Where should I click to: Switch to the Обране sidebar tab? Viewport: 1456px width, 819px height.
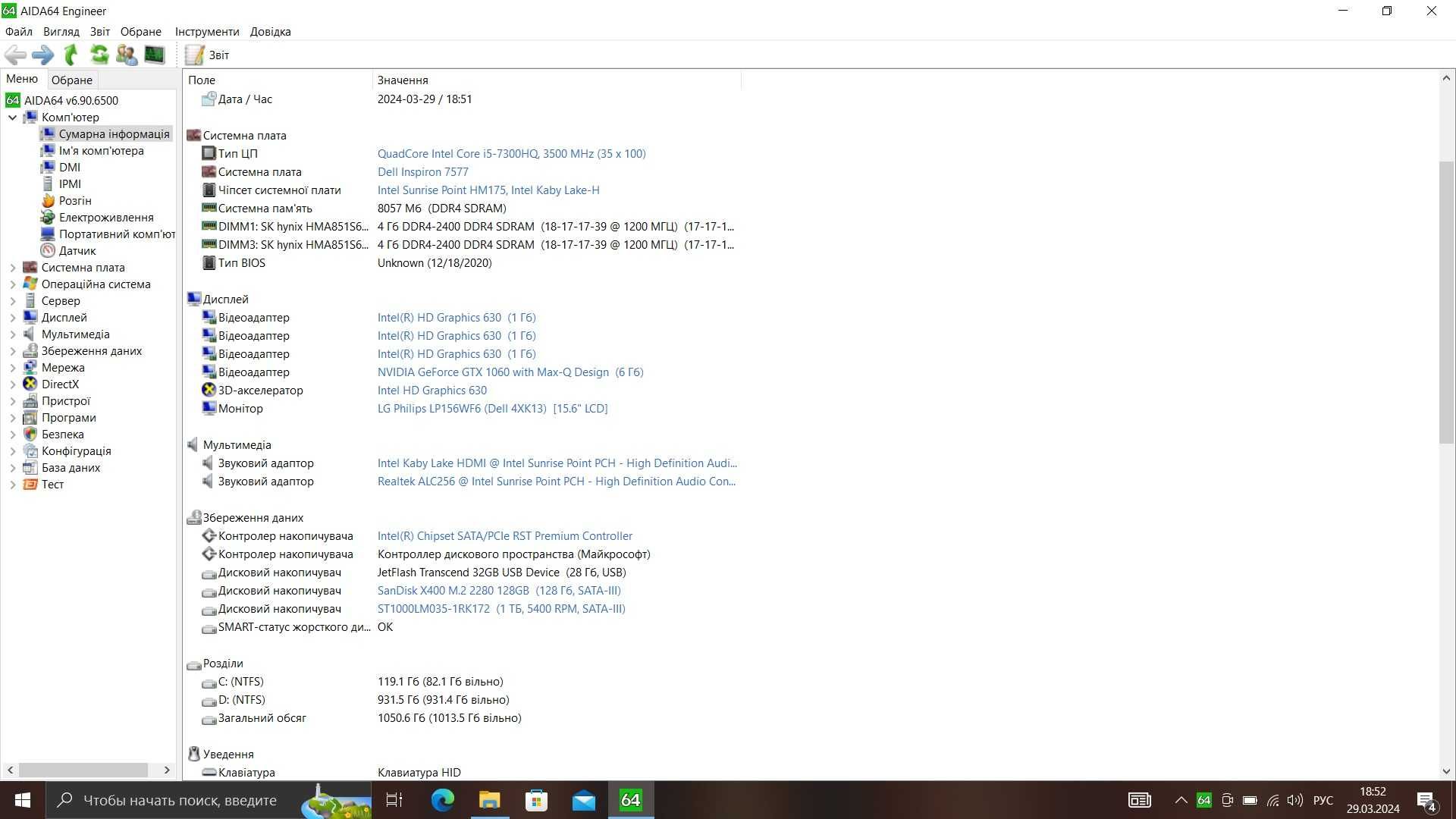72,80
